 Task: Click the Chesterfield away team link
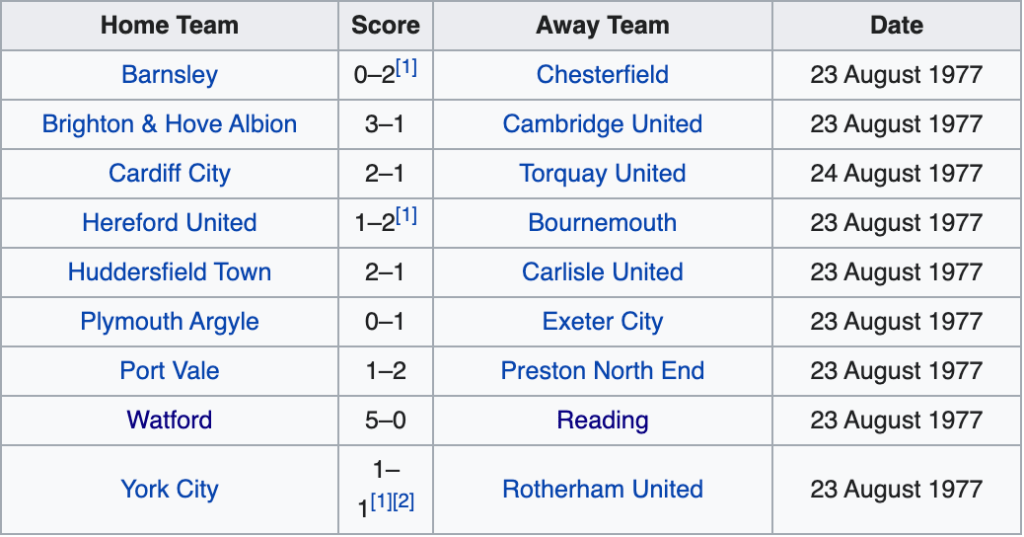pyautogui.click(x=602, y=75)
